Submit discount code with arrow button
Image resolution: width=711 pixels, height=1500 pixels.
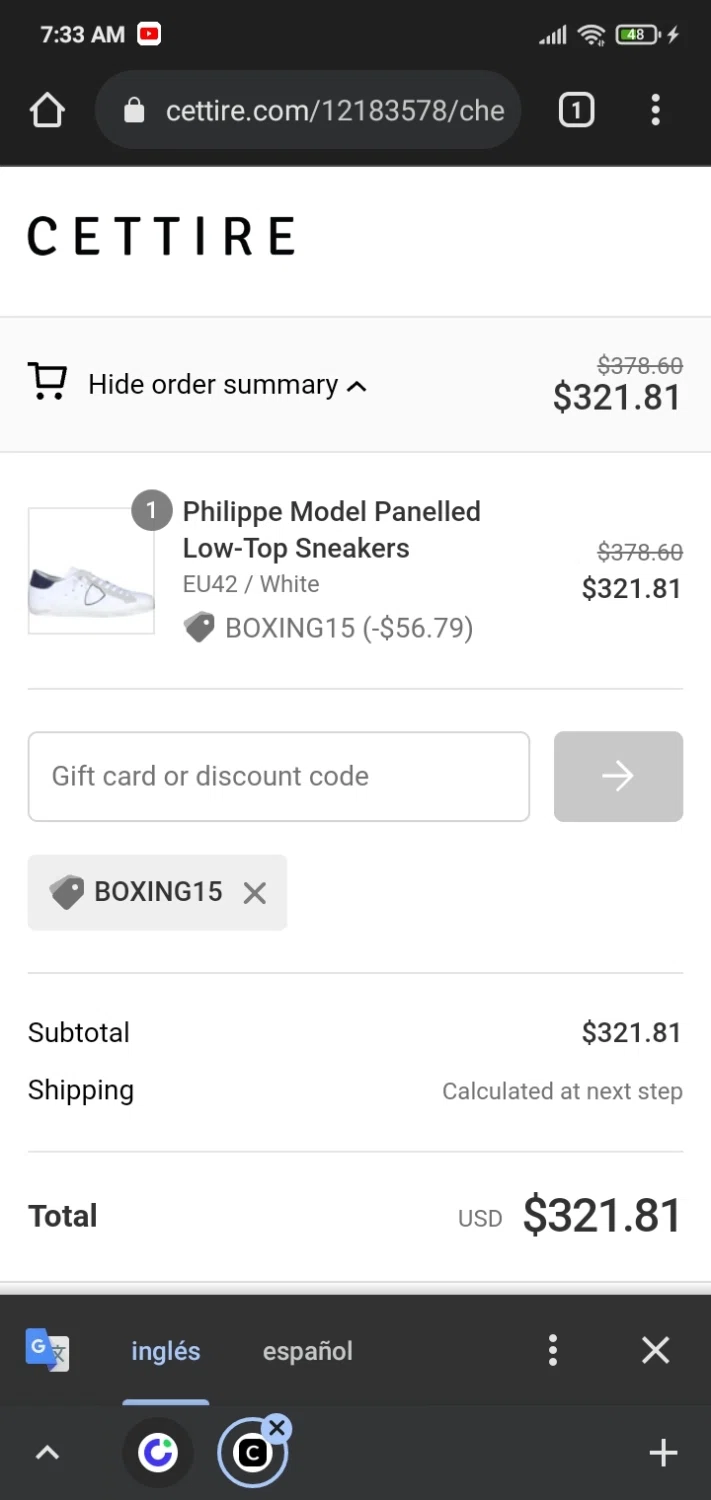618,776
